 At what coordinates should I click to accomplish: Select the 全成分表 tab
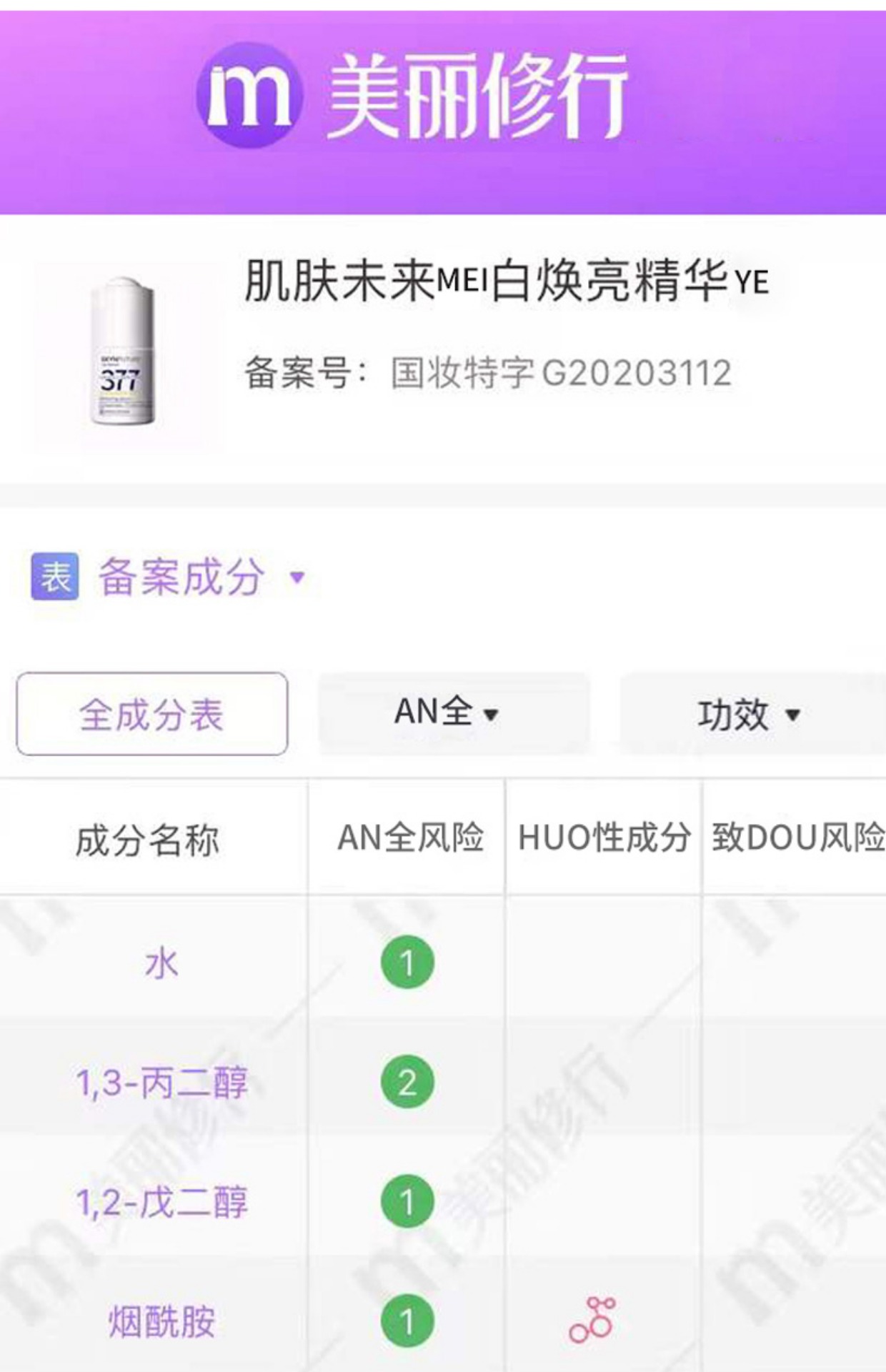pos(152,713)
